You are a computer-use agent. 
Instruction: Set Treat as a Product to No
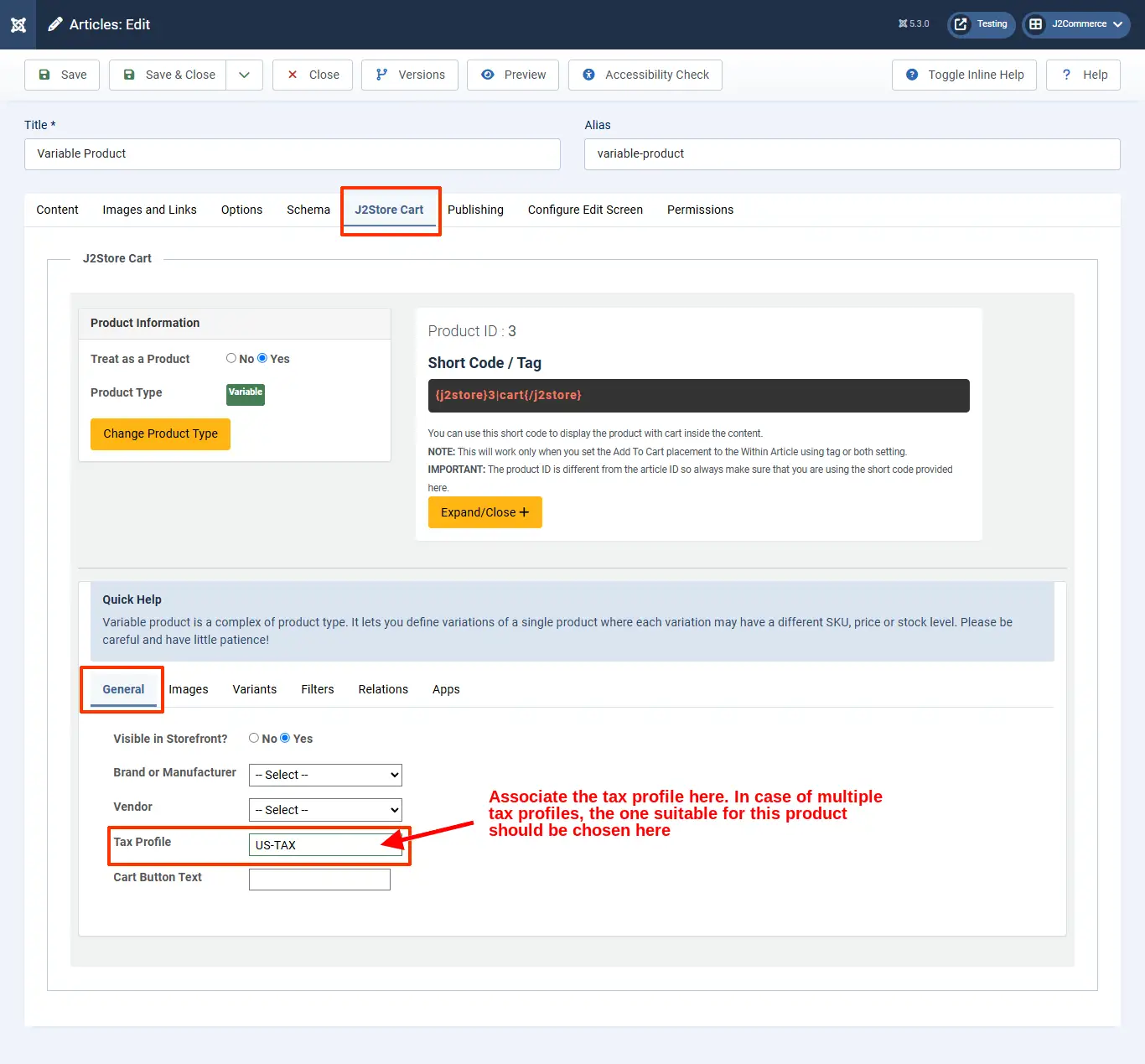coord(231,358)
